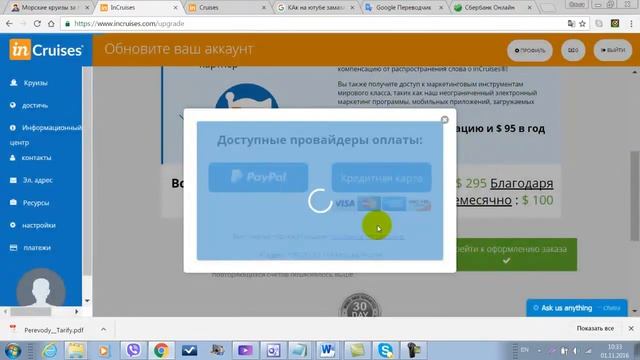Screen dimensions: 640x360
Task: Click the user avatar in sidebar
Action: coord(41,288)
